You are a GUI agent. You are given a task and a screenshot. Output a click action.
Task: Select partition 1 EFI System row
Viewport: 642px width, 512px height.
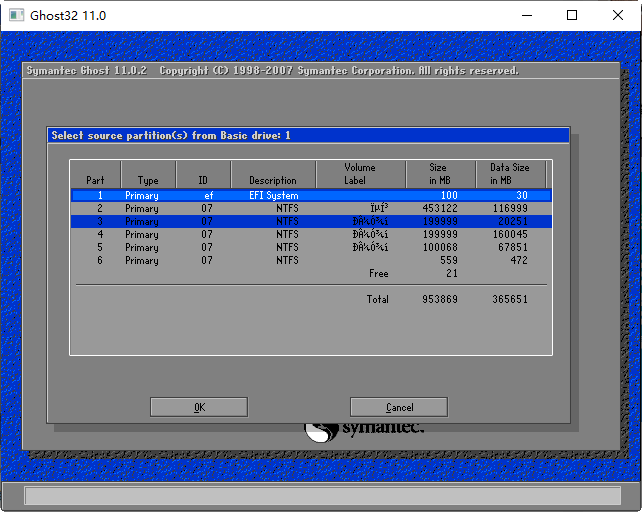310,196
